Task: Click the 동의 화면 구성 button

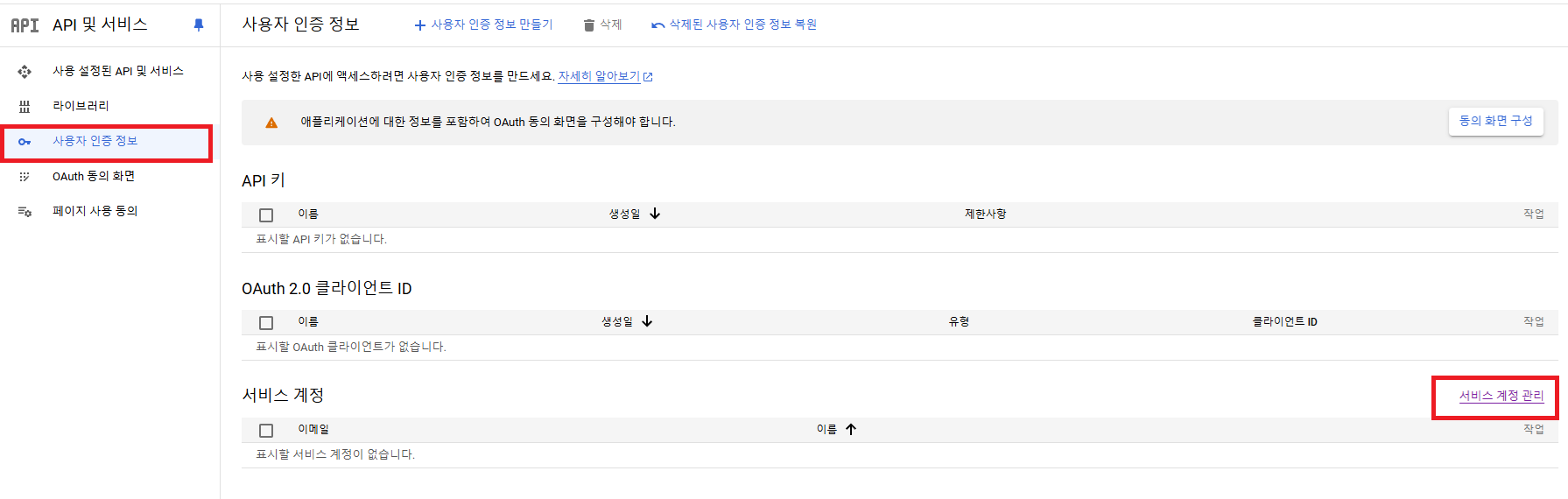Action: 1495,121
